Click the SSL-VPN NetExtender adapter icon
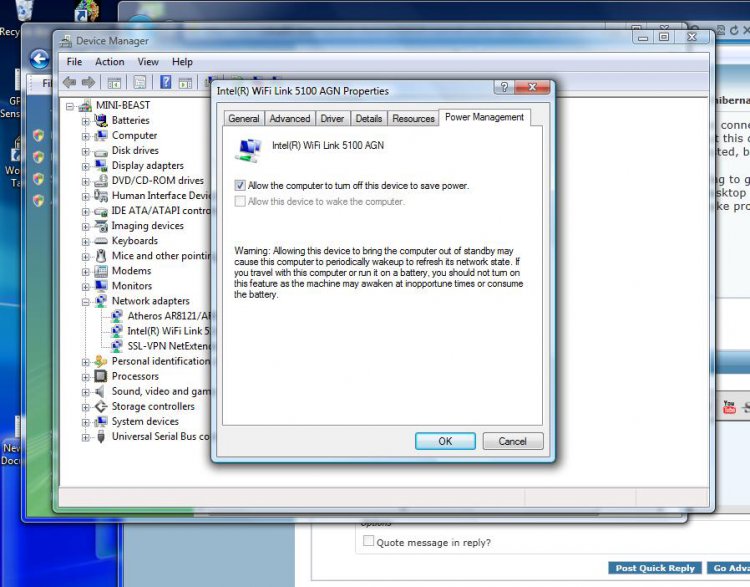750x587 pixels. 117,346
